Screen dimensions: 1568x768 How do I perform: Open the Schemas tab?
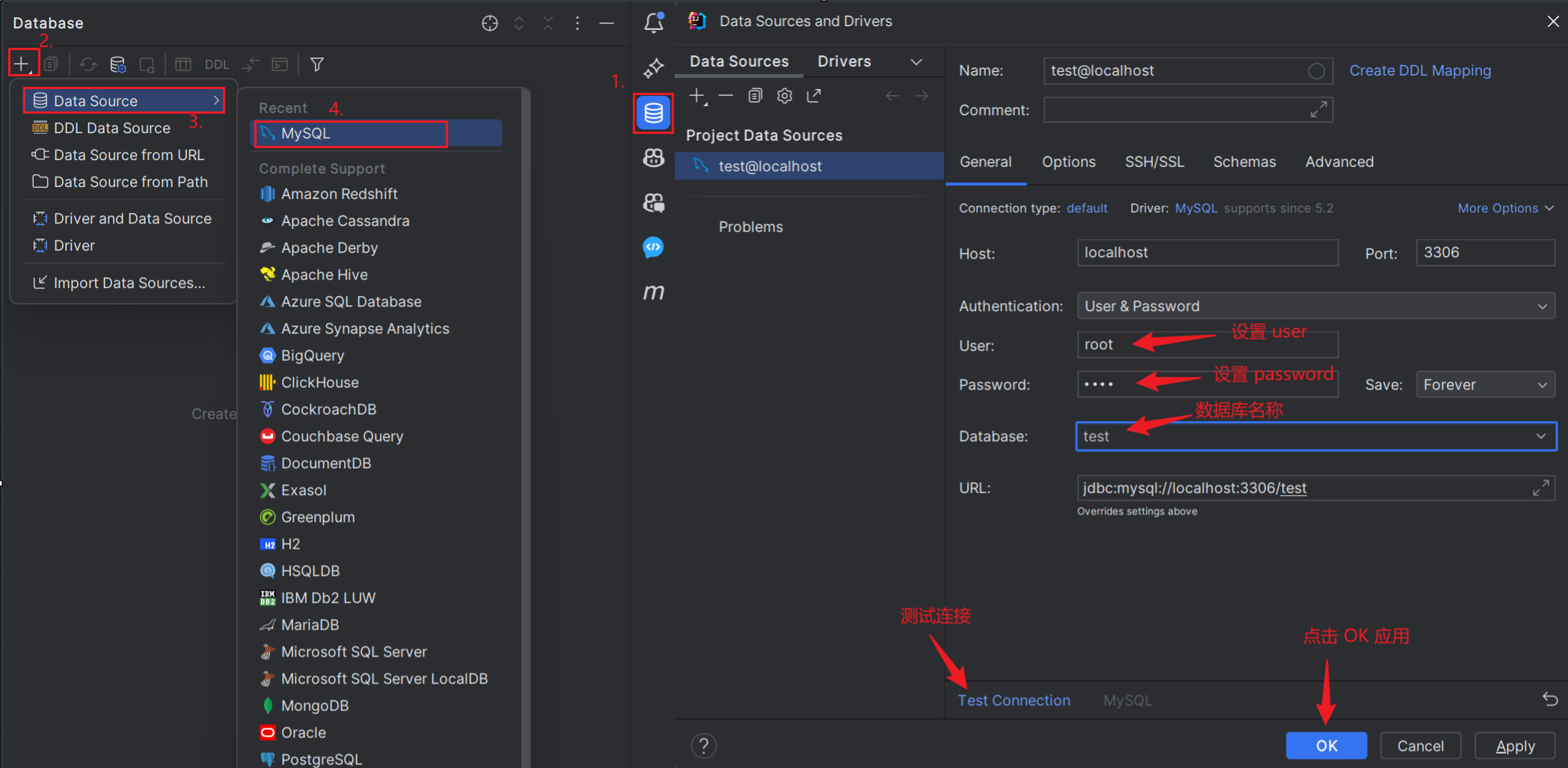(1244, 162)
